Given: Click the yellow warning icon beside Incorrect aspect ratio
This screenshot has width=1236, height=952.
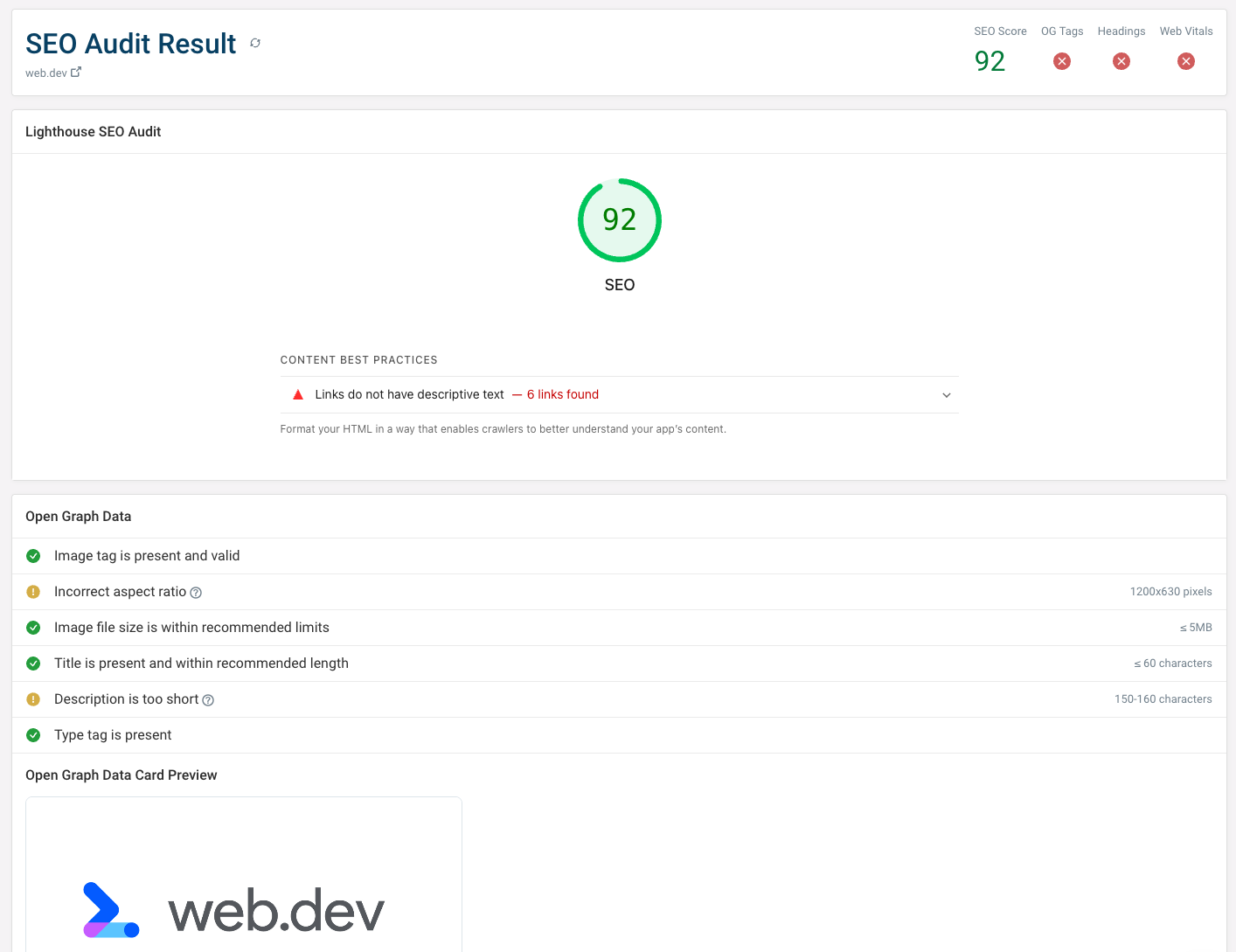Looking at the screenshot, I should tap(32, 592).
